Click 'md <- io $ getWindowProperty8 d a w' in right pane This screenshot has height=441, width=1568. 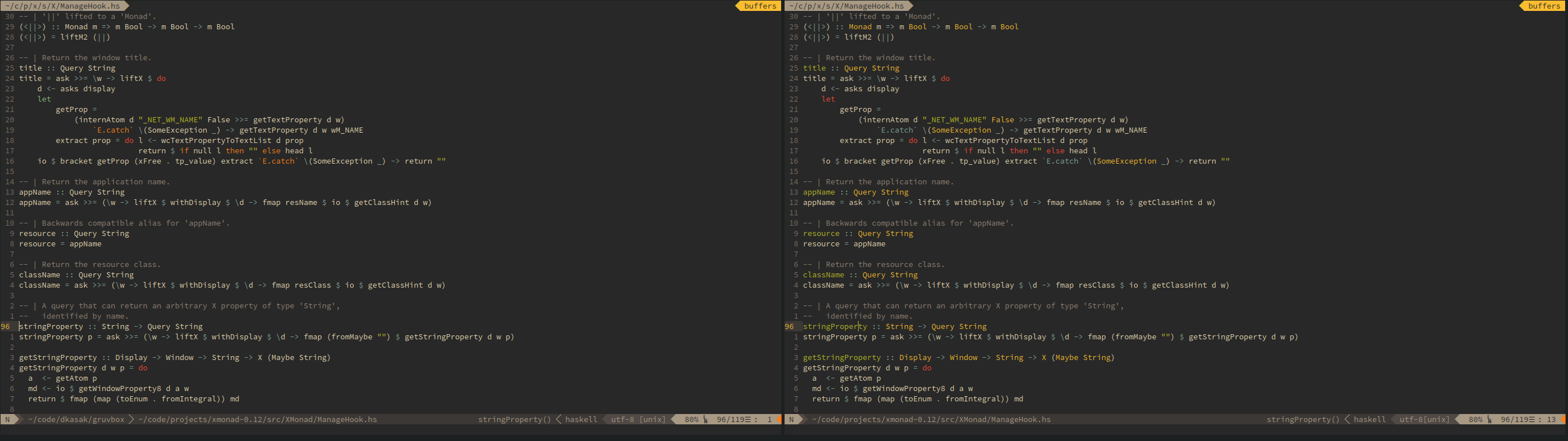pos(892,389)
